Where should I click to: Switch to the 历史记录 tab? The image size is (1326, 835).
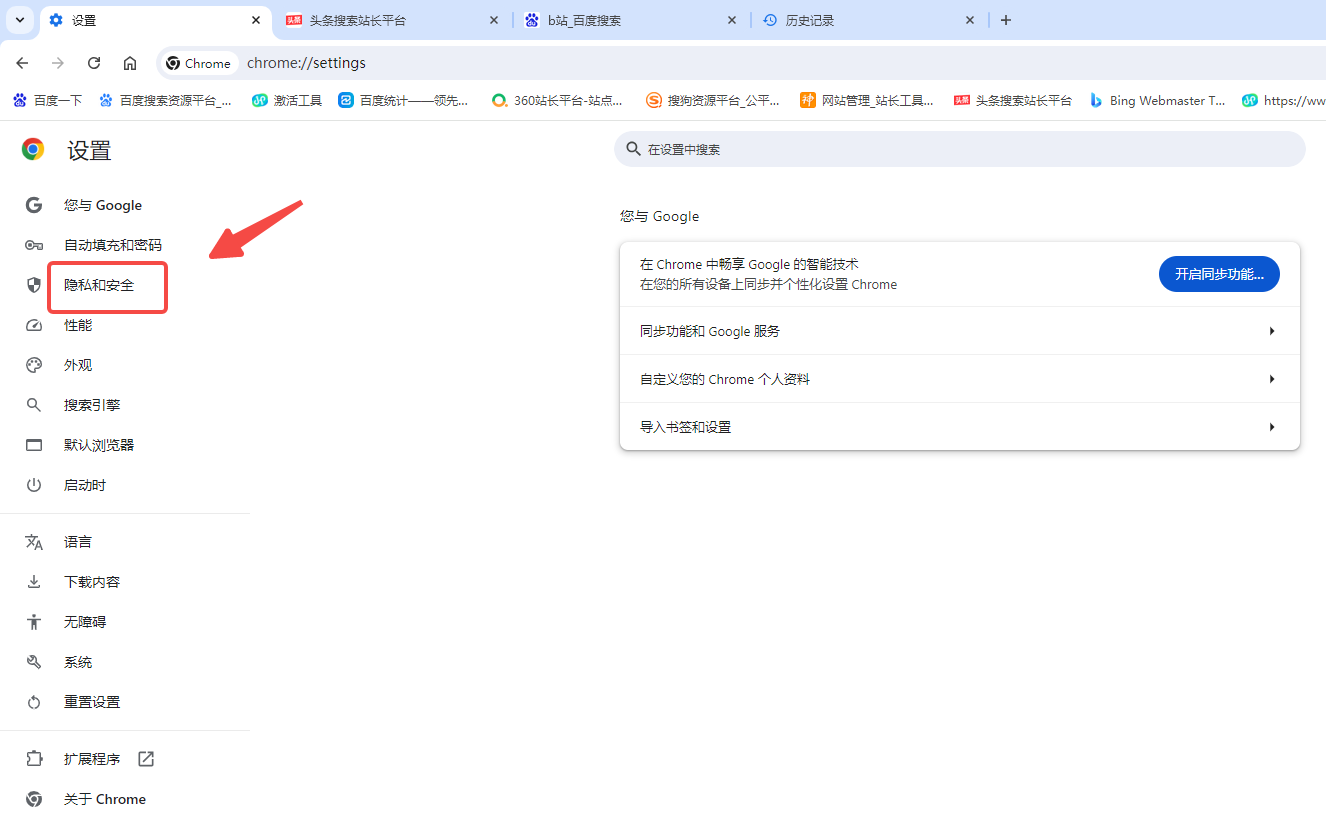click(x=868, y=20)
